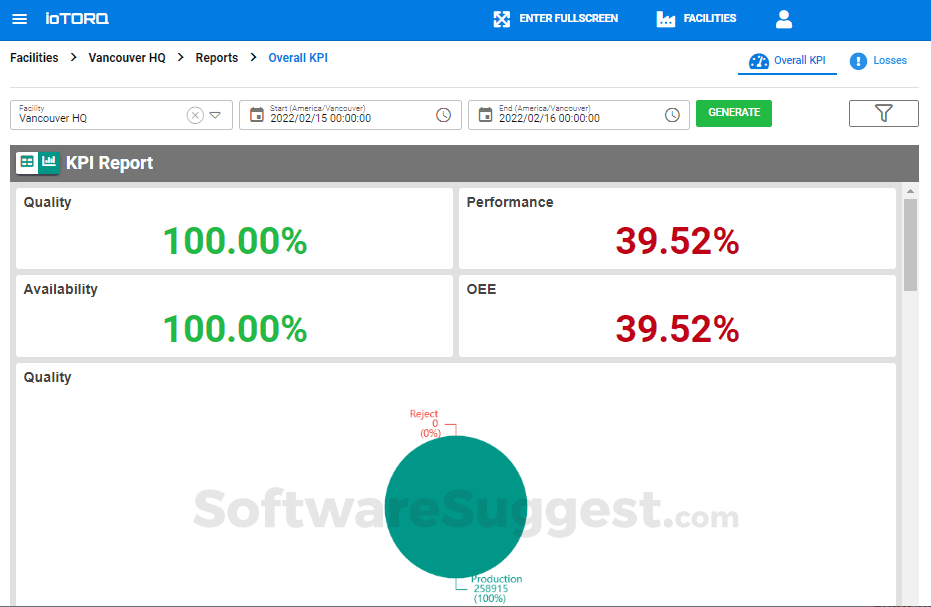Screen dimensions: 931x607
Task: Switch to the Losses tab
Action: click(878, 60)
